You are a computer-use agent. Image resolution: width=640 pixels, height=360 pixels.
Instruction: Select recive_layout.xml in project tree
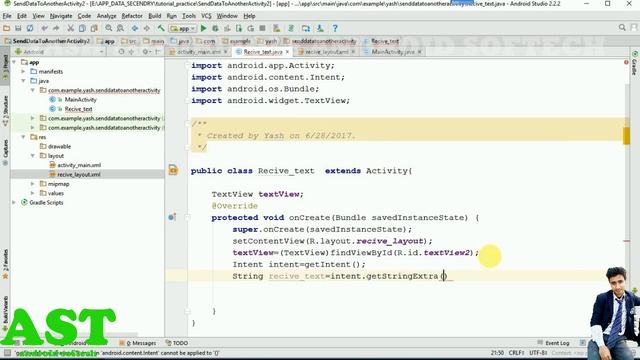(x=78, y=175)
